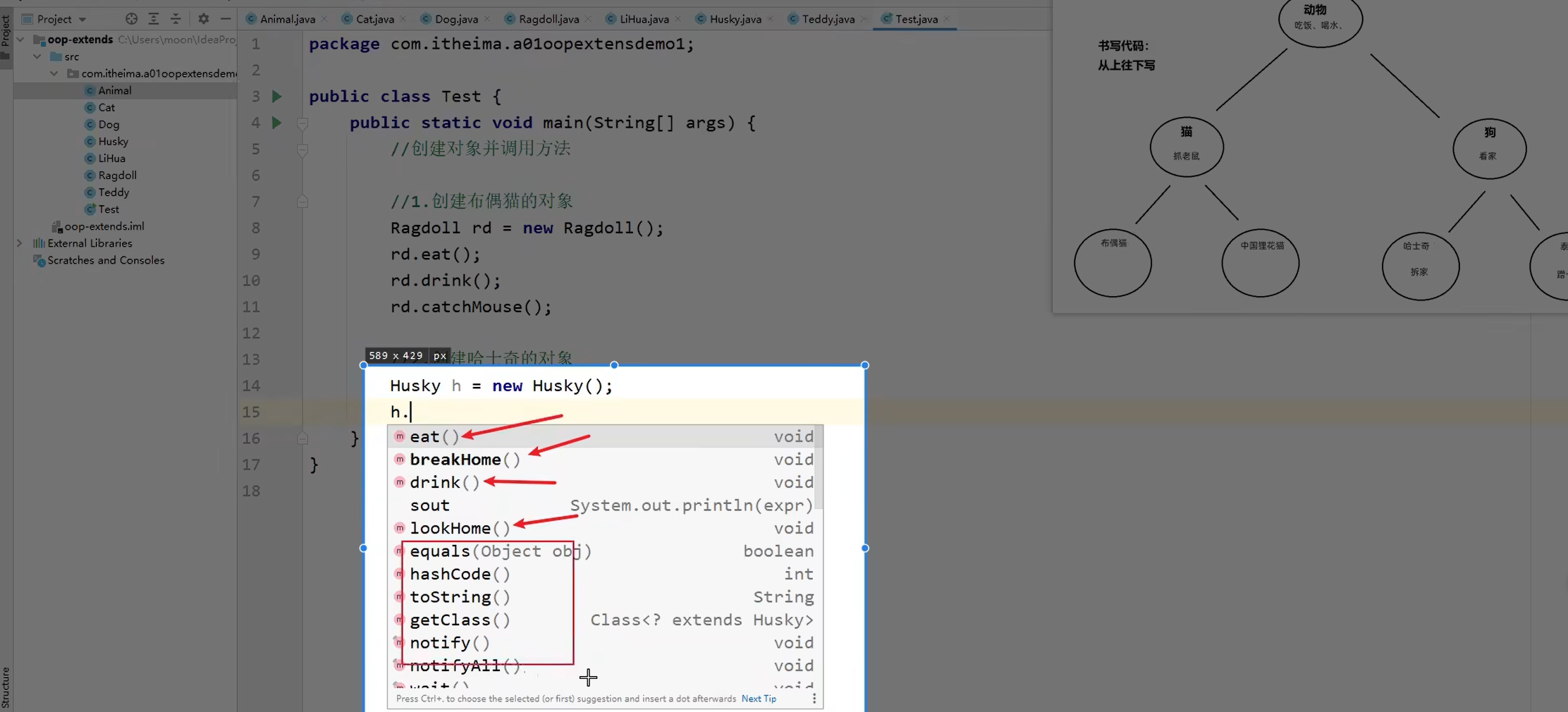Switch to the Animal.java tab
Screen dimensions: 1568x712
point(286,19)
